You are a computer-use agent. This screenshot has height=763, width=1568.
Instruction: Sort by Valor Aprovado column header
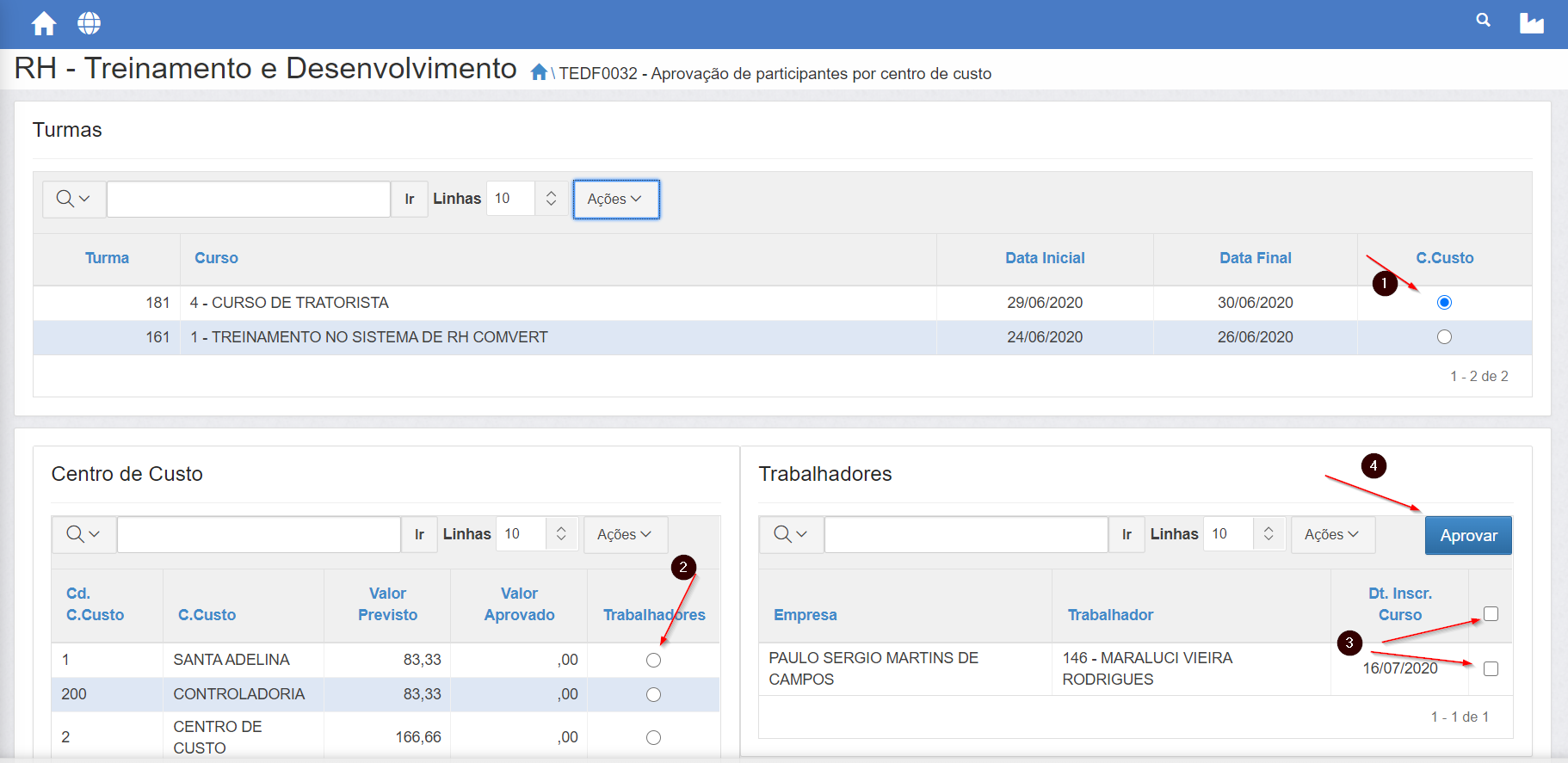[519, 604]
